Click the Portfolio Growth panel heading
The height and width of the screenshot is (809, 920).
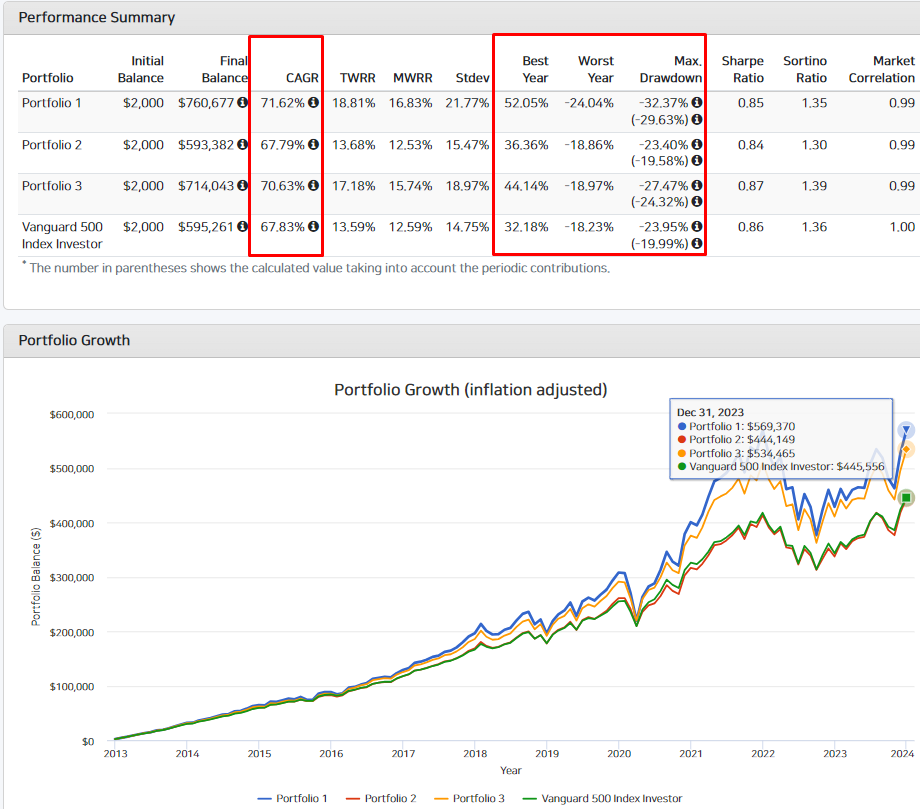click(74, 340)
